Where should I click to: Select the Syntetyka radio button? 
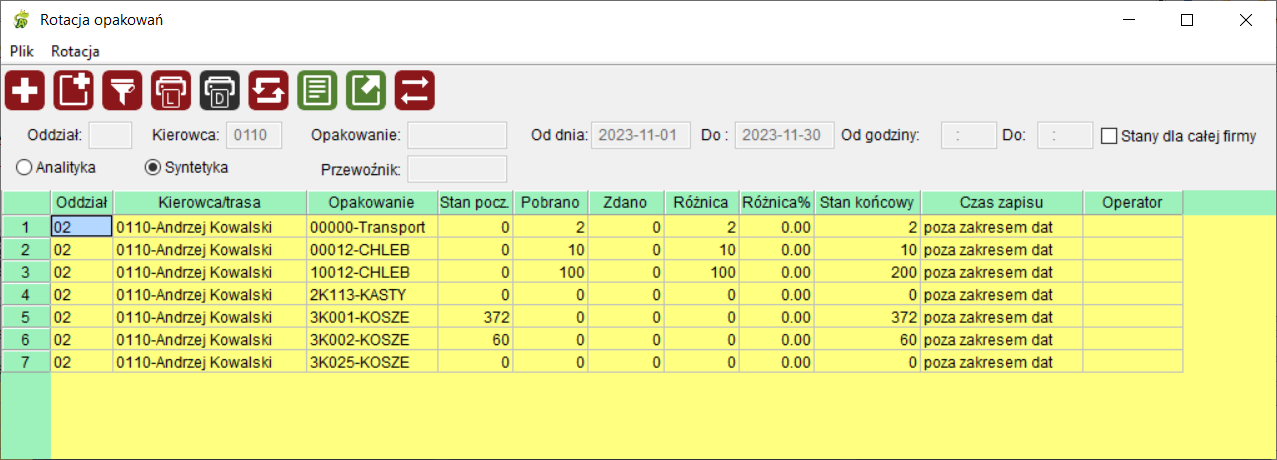pos(153,167)
